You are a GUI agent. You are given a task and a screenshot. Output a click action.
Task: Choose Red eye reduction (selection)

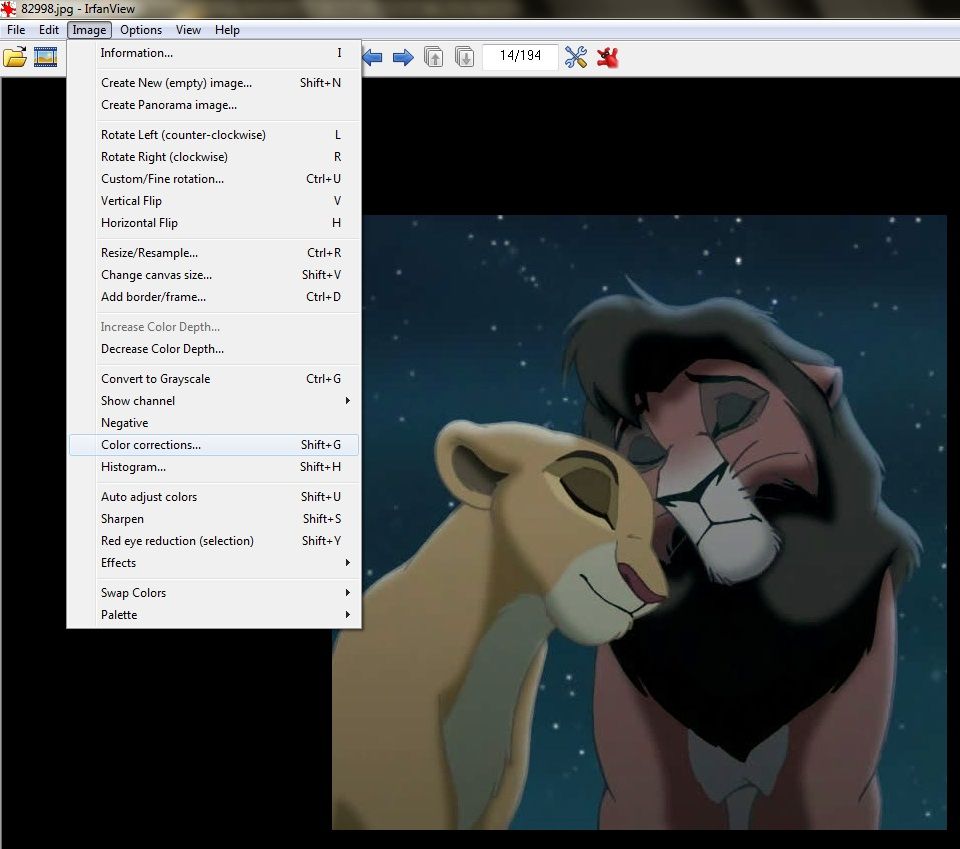[x=214, y=541]
